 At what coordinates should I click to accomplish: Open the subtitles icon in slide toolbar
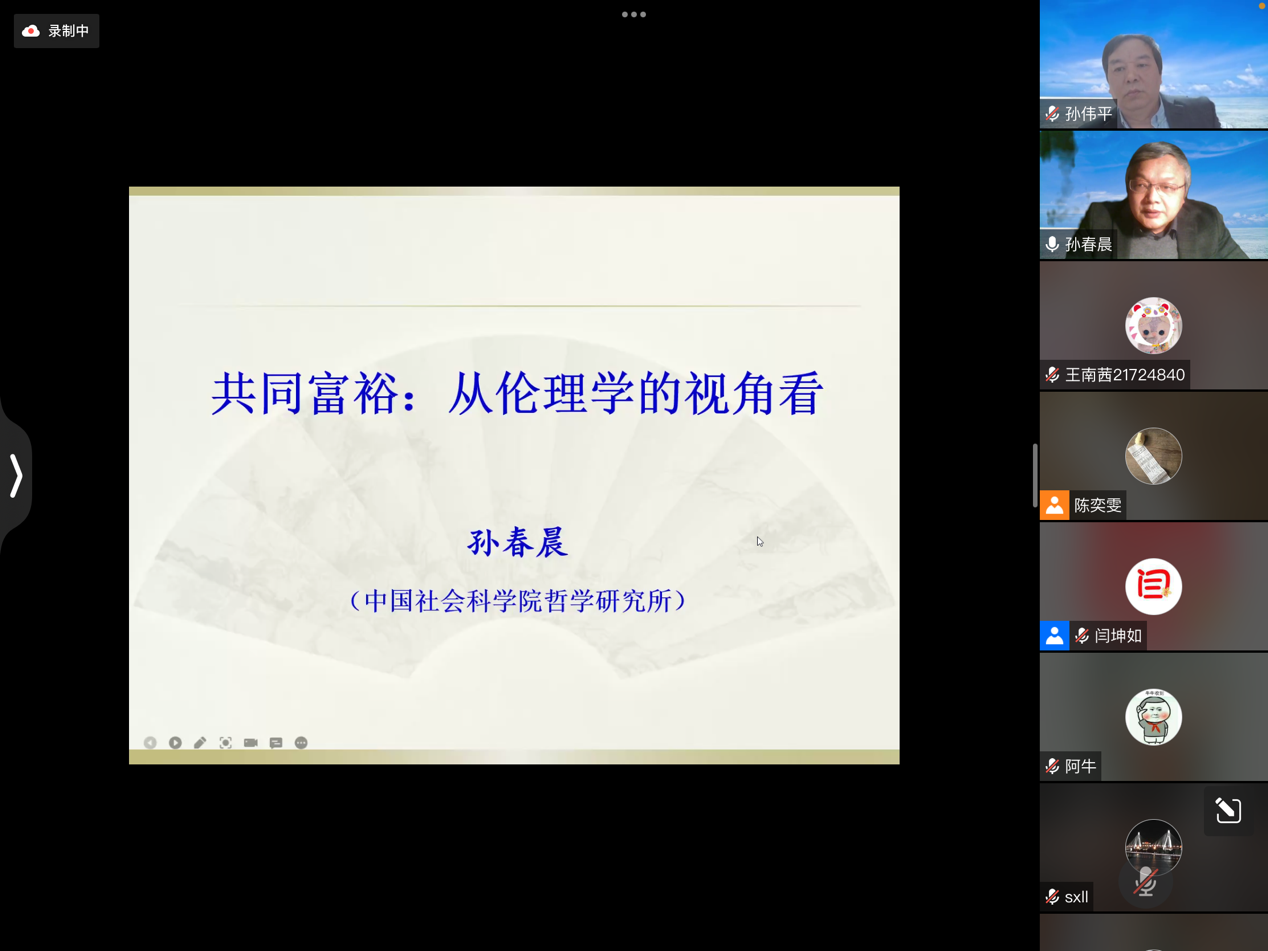coord(276,743)
